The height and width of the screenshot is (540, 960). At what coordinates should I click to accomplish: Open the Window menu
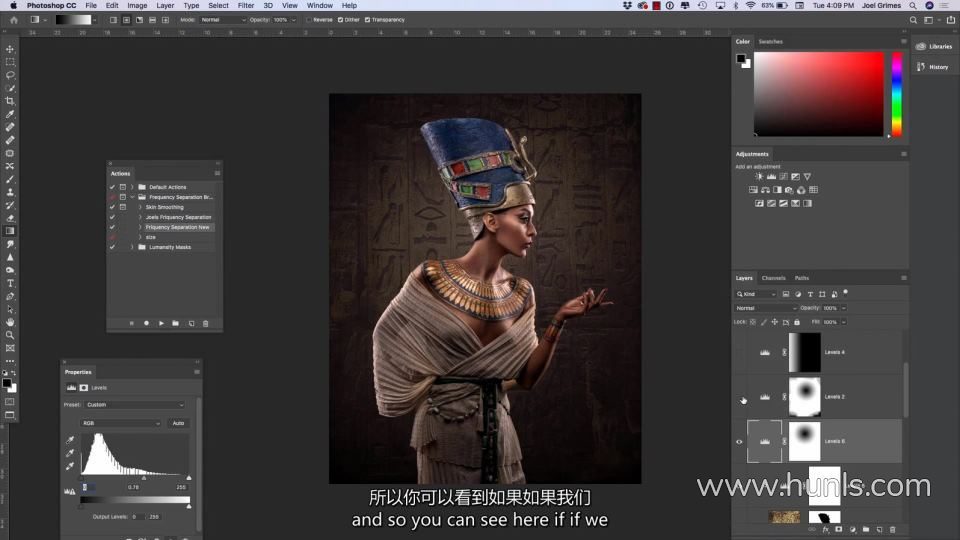click(x=319, y=6)
